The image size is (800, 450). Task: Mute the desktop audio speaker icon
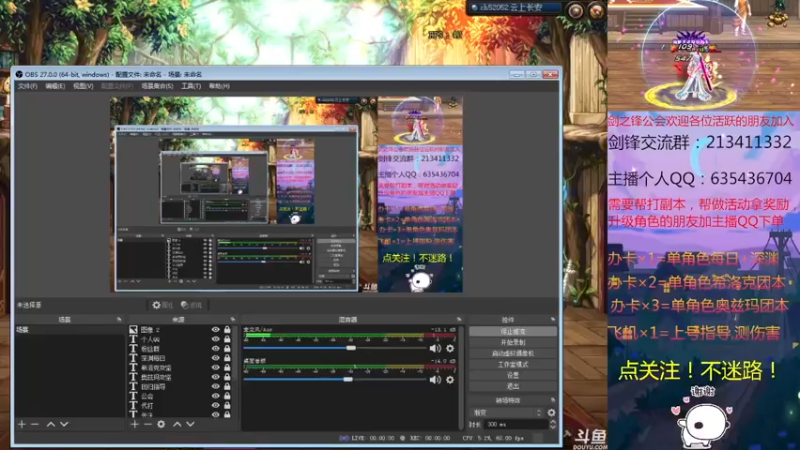(435, 380)
